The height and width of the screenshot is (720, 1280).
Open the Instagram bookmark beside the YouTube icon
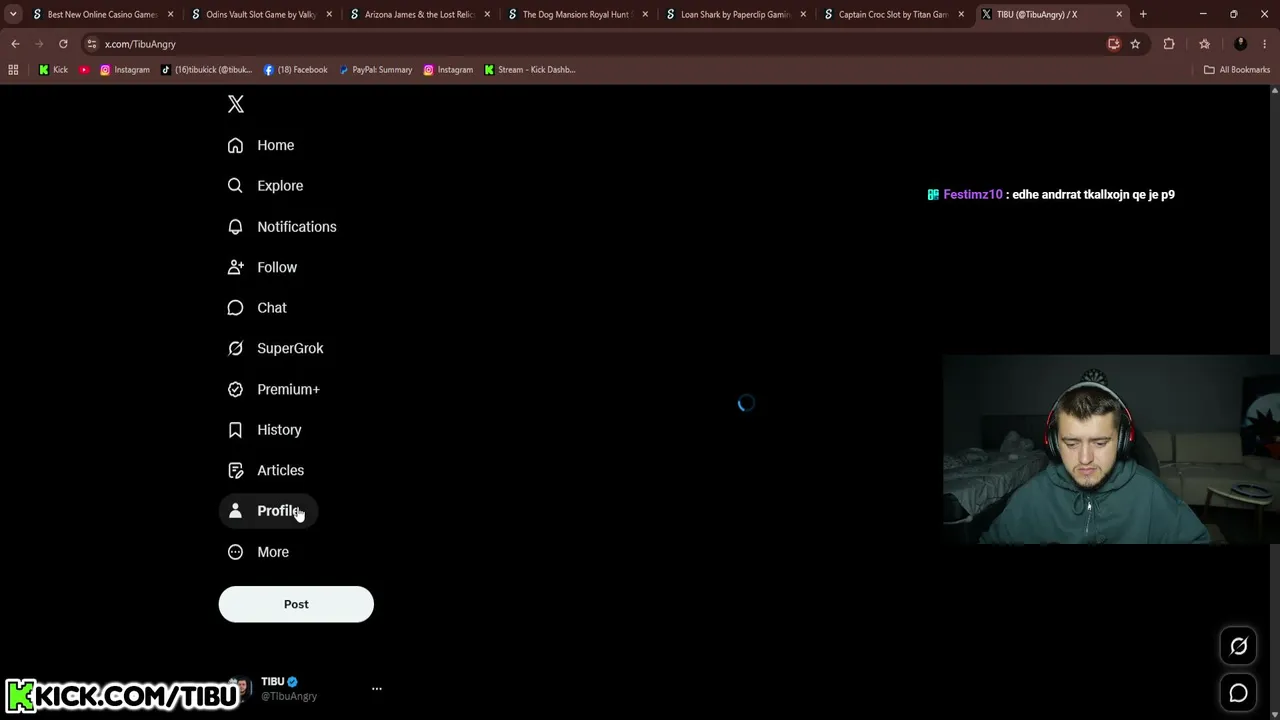coord(125,70)
